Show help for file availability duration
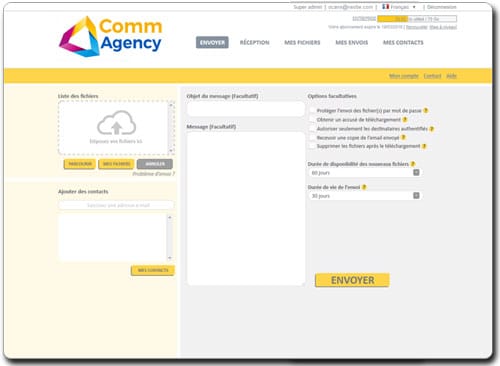The width and height of the screenshot is (500, 366). point(413,164)
